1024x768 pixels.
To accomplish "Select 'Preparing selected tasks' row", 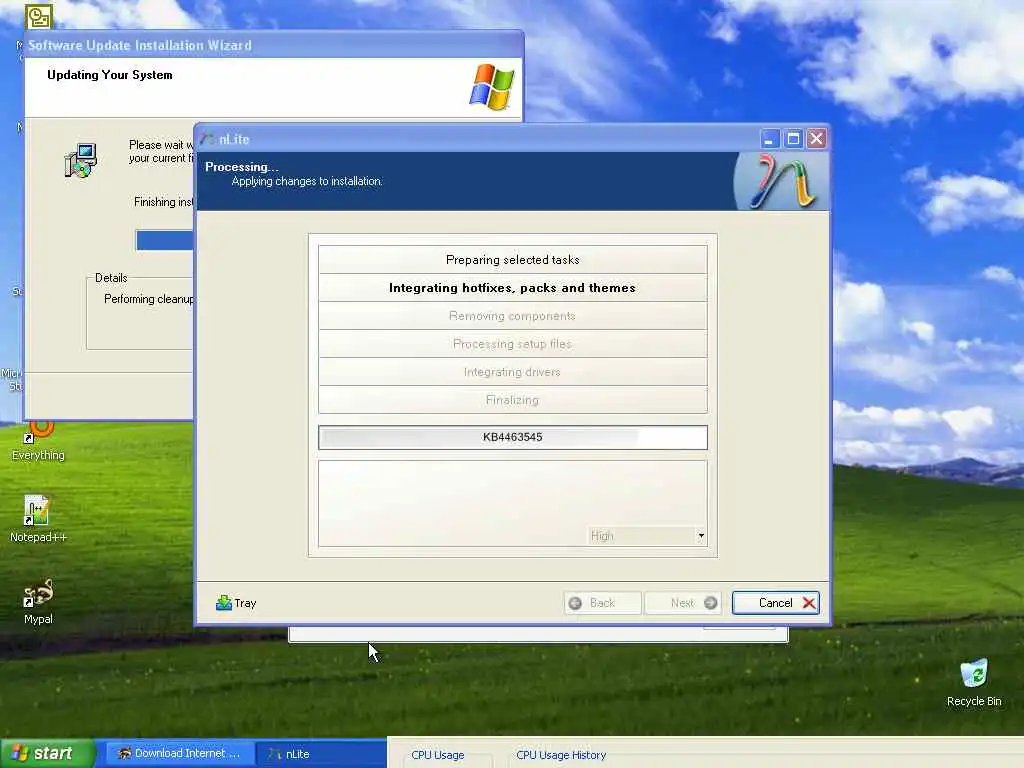I will 513,260.
